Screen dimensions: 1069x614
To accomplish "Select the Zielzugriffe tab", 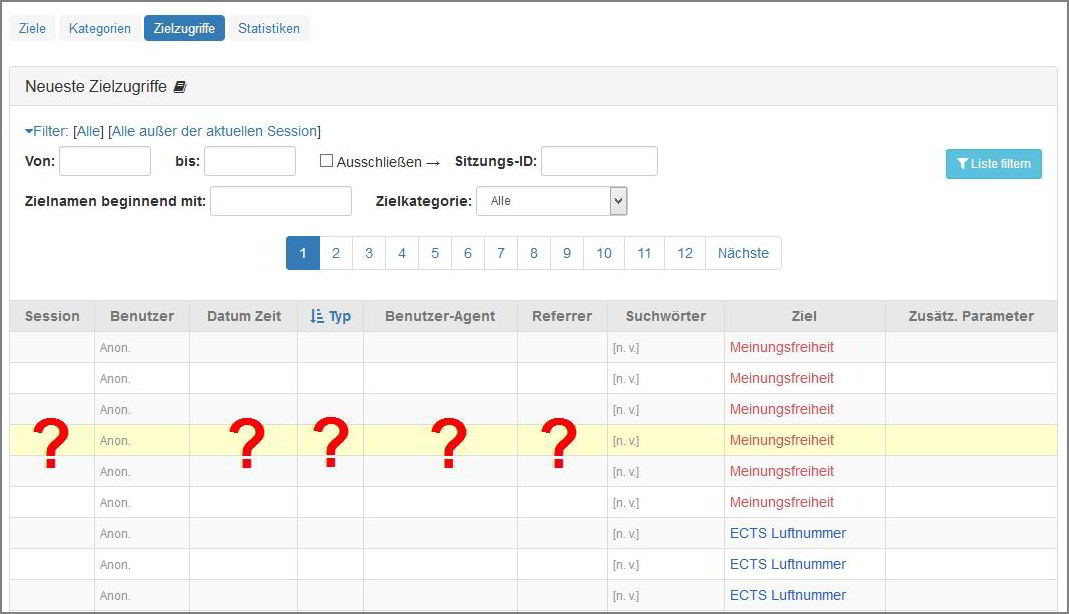I will 184,28.
